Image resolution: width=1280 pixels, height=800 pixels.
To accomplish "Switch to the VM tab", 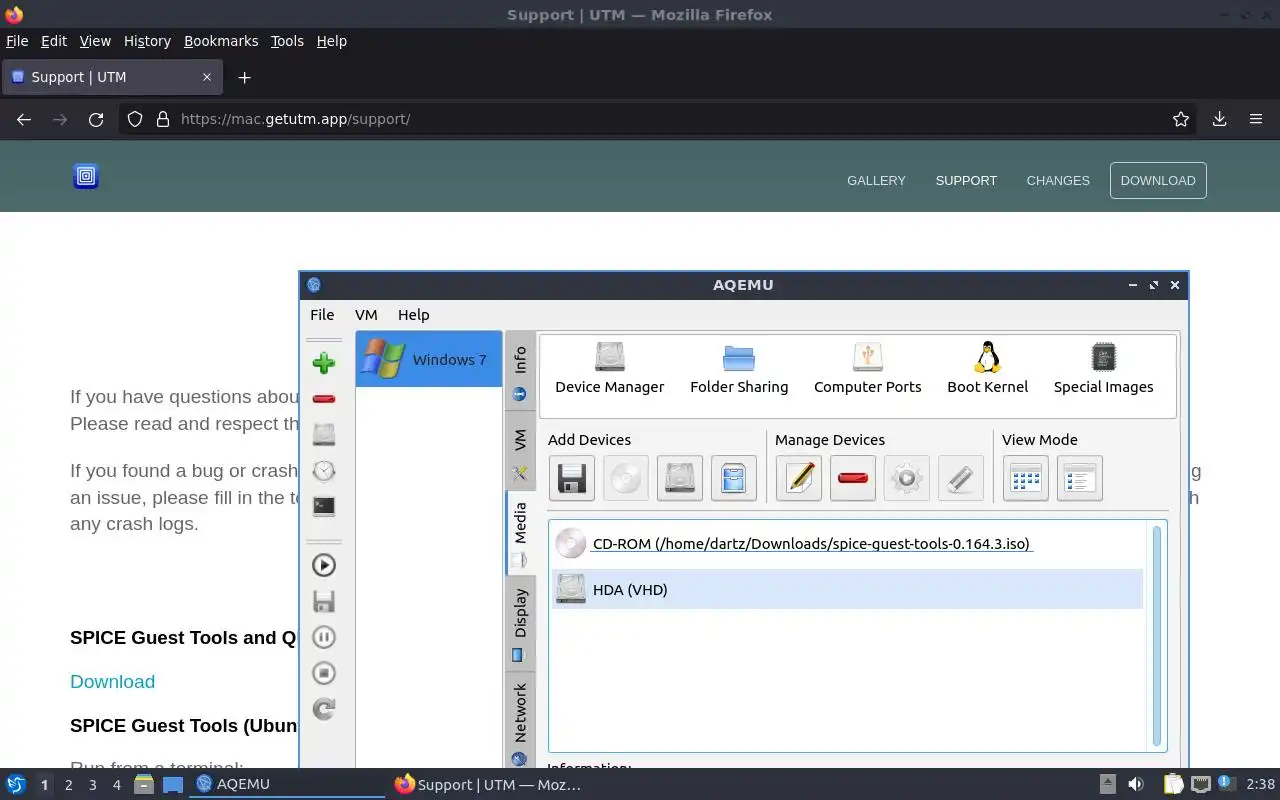I will point(520,450).
